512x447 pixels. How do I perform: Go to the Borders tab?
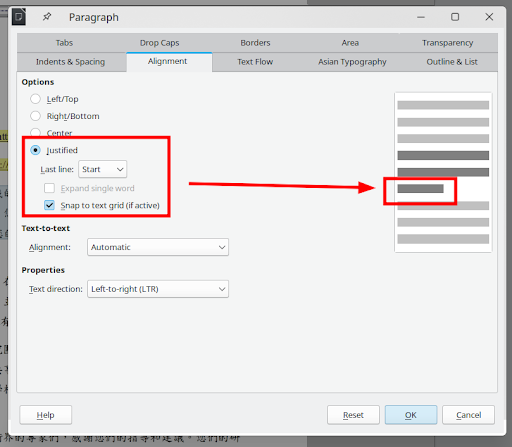pos(255,43)
